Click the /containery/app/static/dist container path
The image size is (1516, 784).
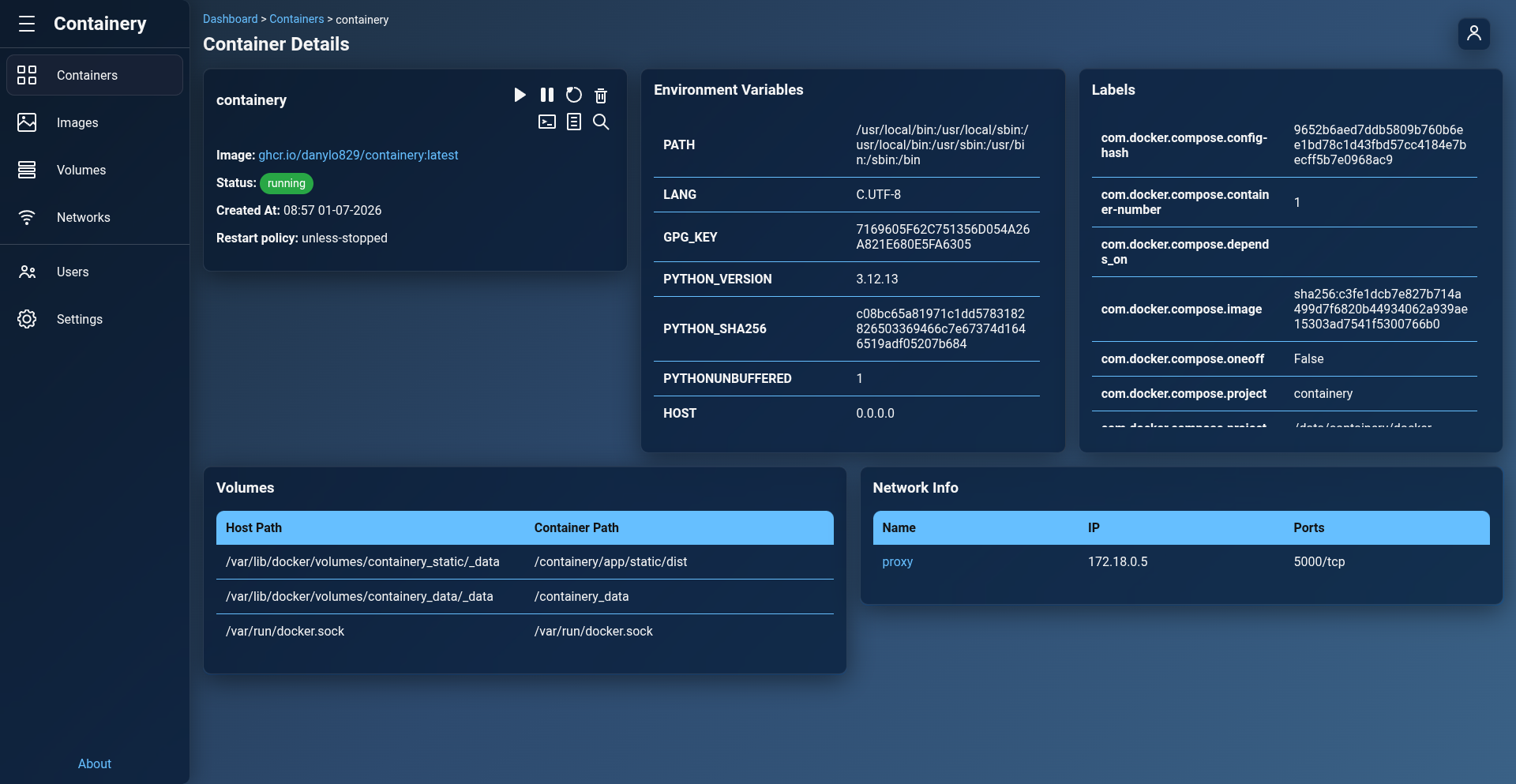coord(610,561)
